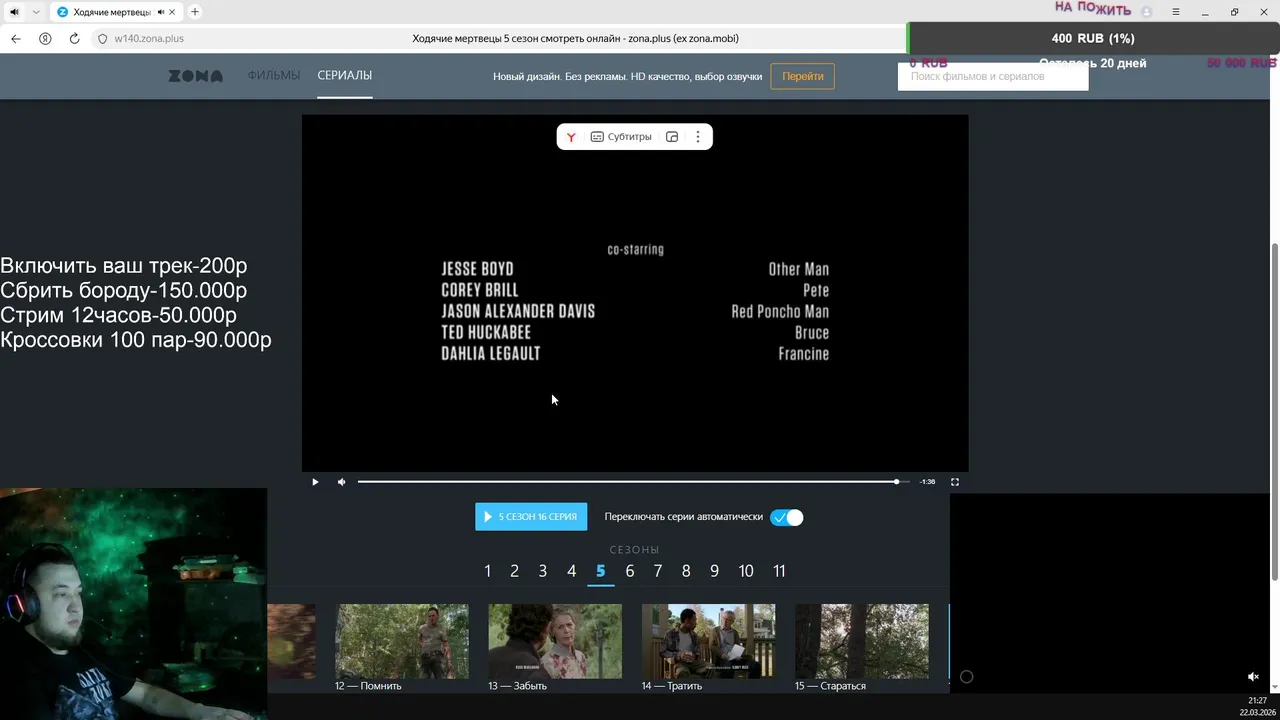Select season 1

(488, 571)
